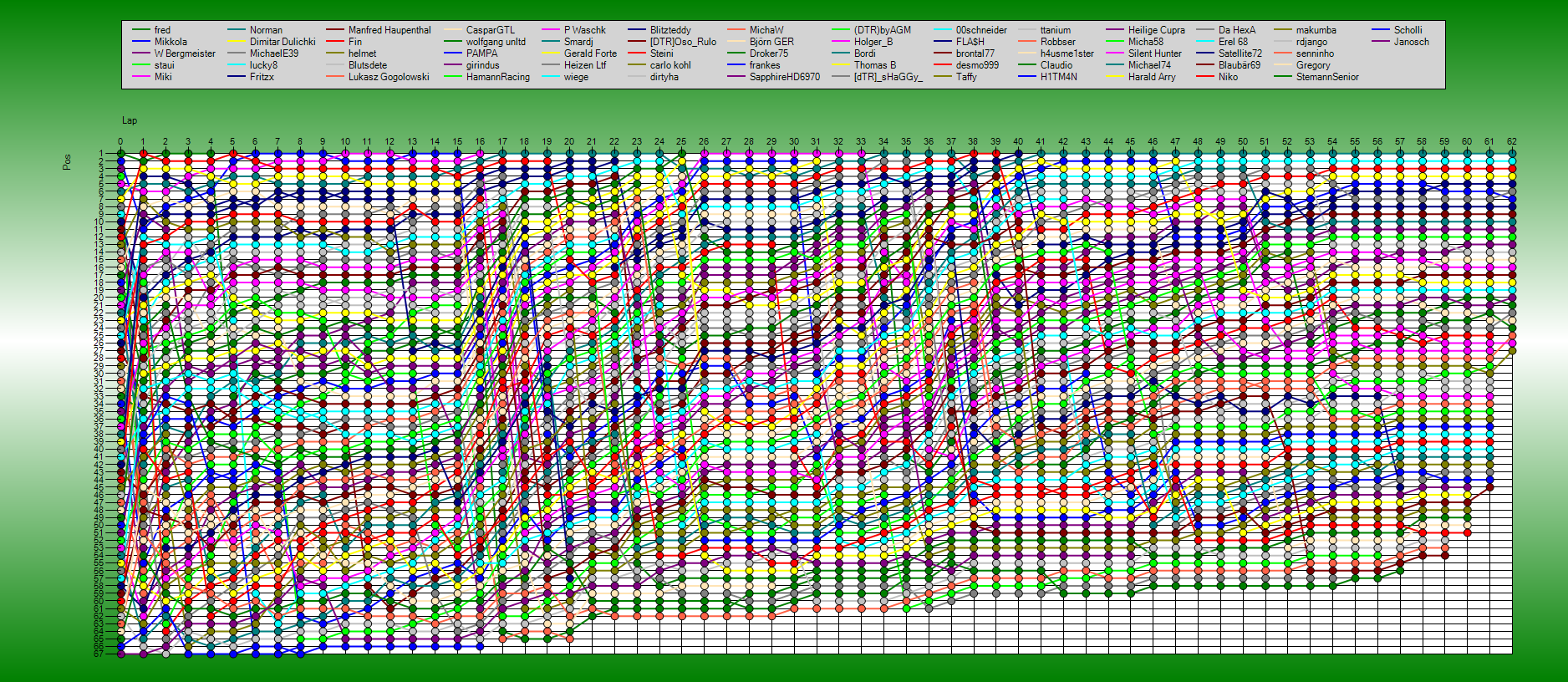Select 'Miki' in the legend
Screen dimensions: 1568x682
point(163,77)
